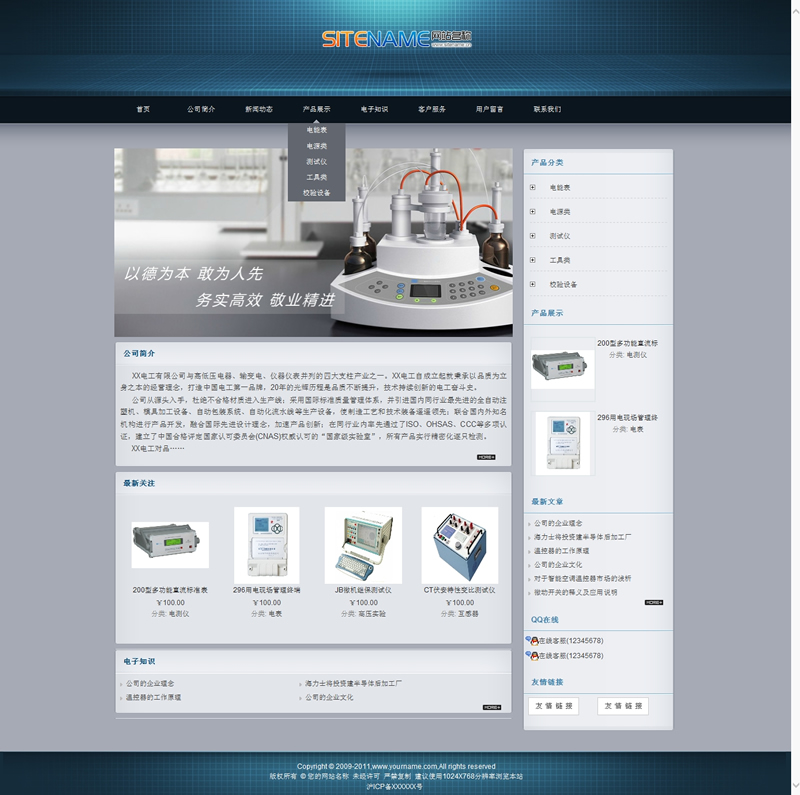Click the first 友情链接 button
This screenshot has width=800, height=795.
[553, 706]
